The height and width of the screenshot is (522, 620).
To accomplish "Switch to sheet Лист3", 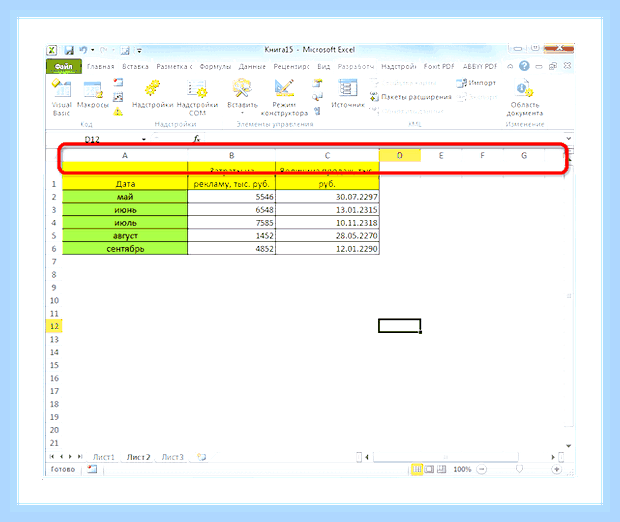I will pos(173,457).
